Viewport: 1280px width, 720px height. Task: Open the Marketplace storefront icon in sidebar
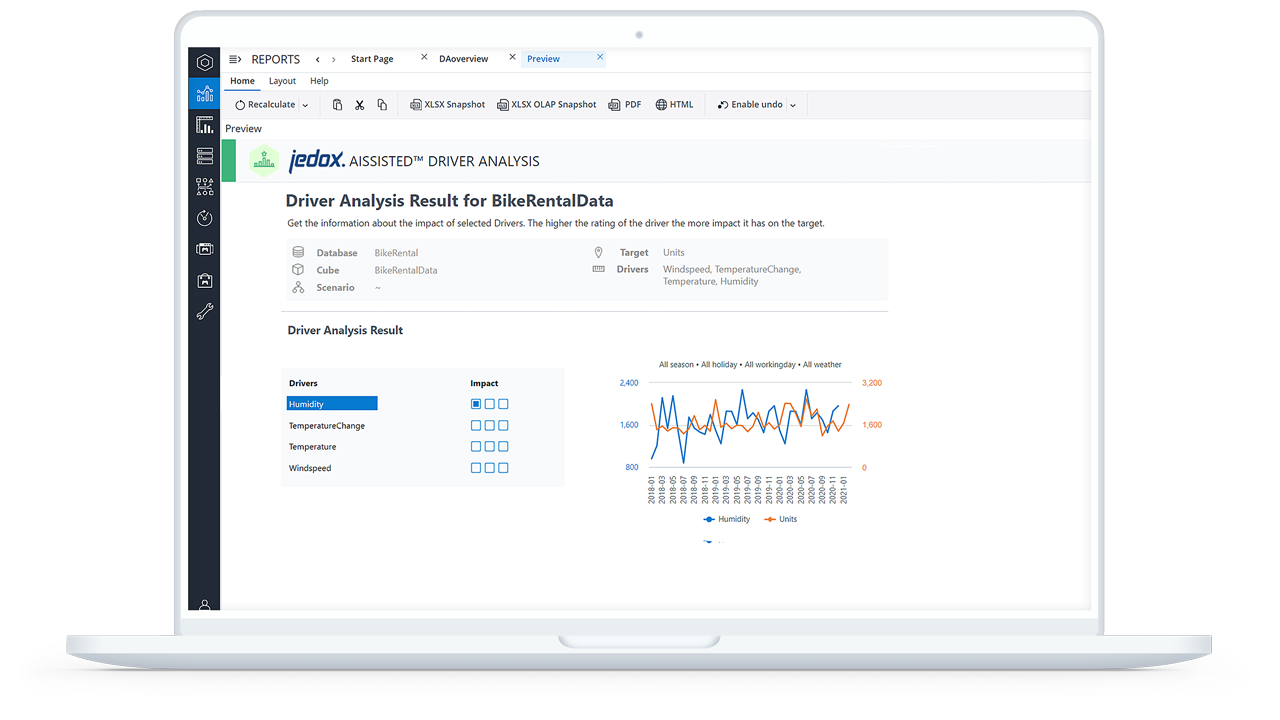[x=205, y=249]
